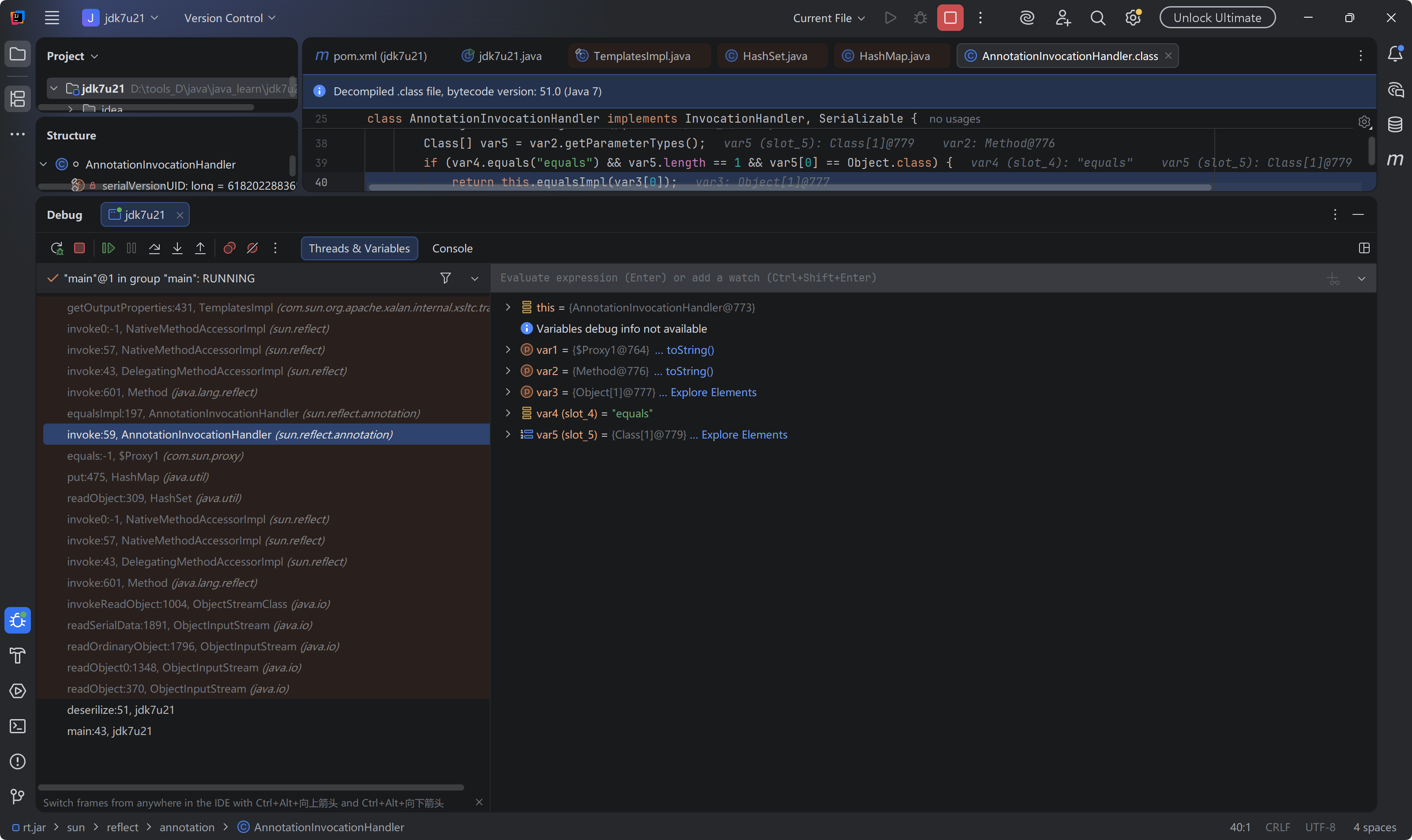Switch to the pom.xml (jdk7u21) tab
Image resolution: width=1412 pixels, height=840 pixels.
pos(372,56)
